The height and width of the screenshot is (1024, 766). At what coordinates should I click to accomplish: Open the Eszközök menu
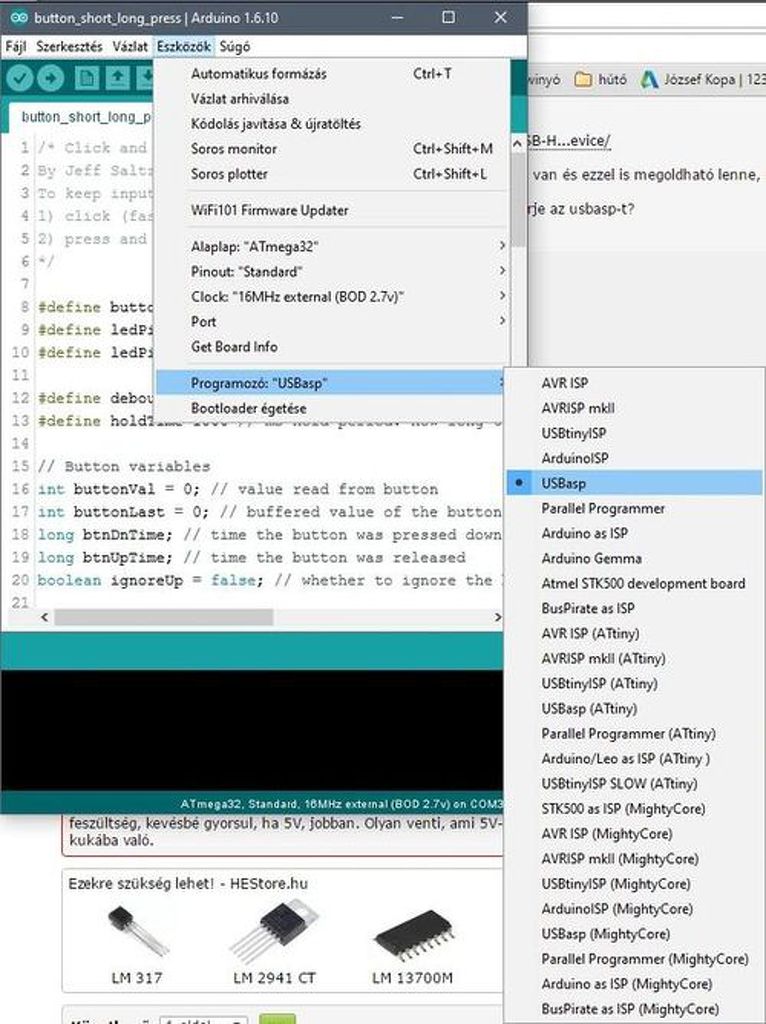pos(184,46)
